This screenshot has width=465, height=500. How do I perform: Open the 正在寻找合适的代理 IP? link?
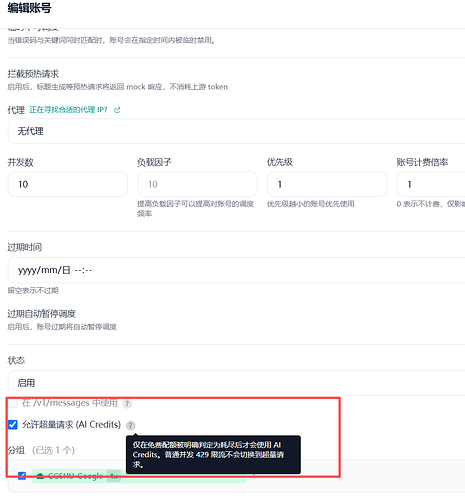tap(68, 110)
